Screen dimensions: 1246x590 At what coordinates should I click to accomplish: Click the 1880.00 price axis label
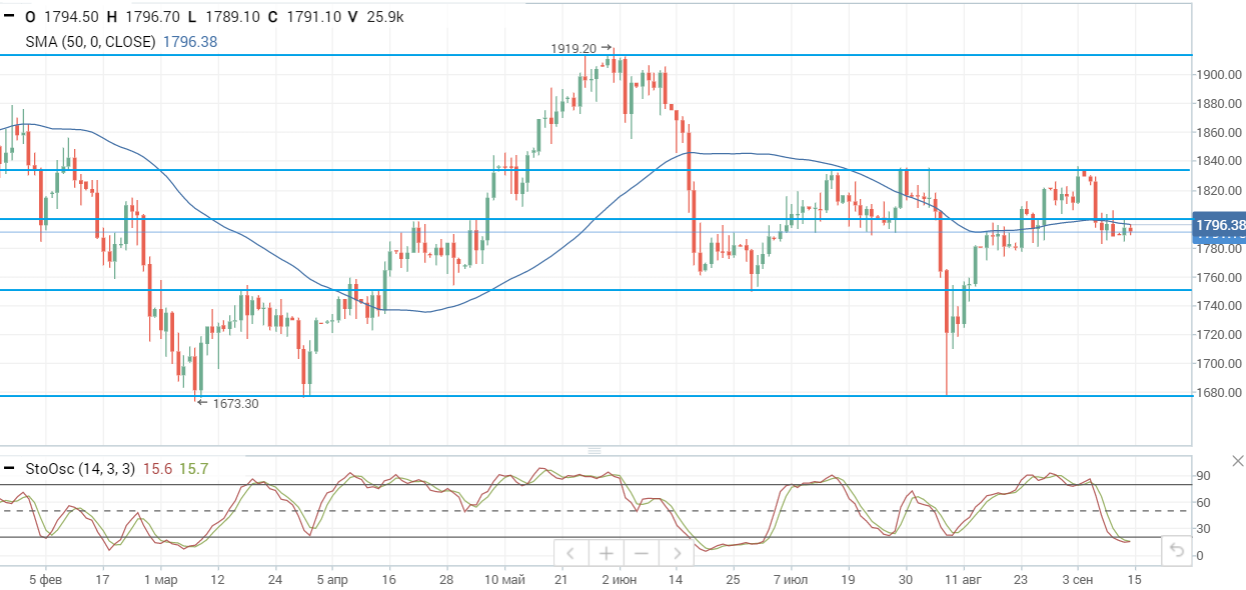point(1219,104)
